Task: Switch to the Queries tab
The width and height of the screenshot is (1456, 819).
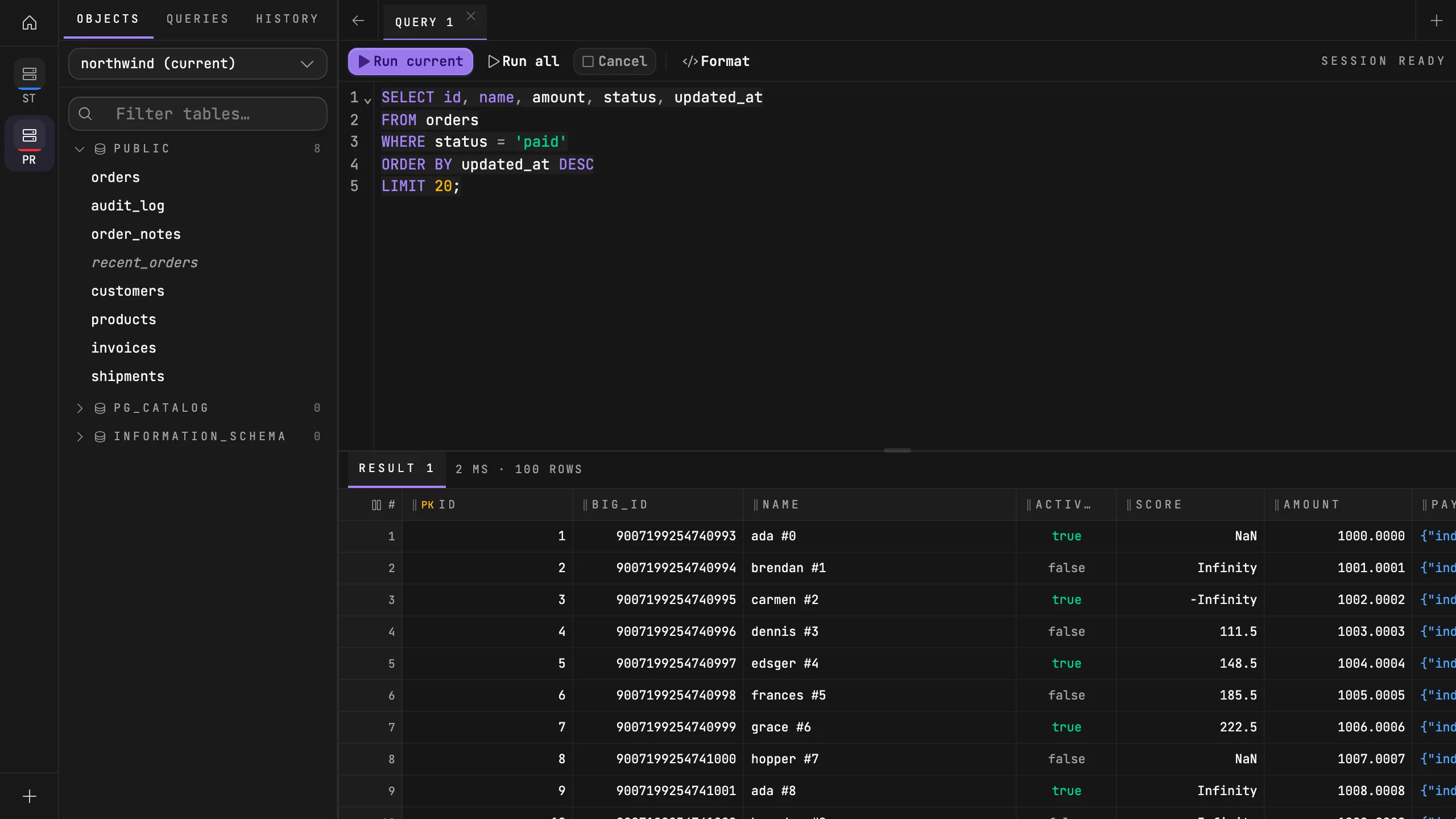Action: coord(197,19)
